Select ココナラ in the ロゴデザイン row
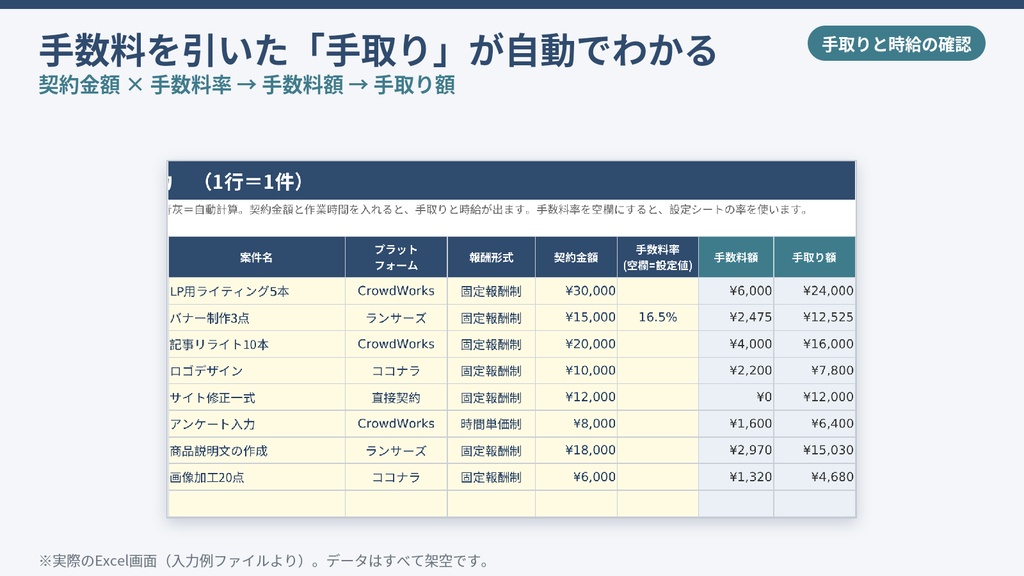This screenshot has height=576, width=1024. click(396, 371)
